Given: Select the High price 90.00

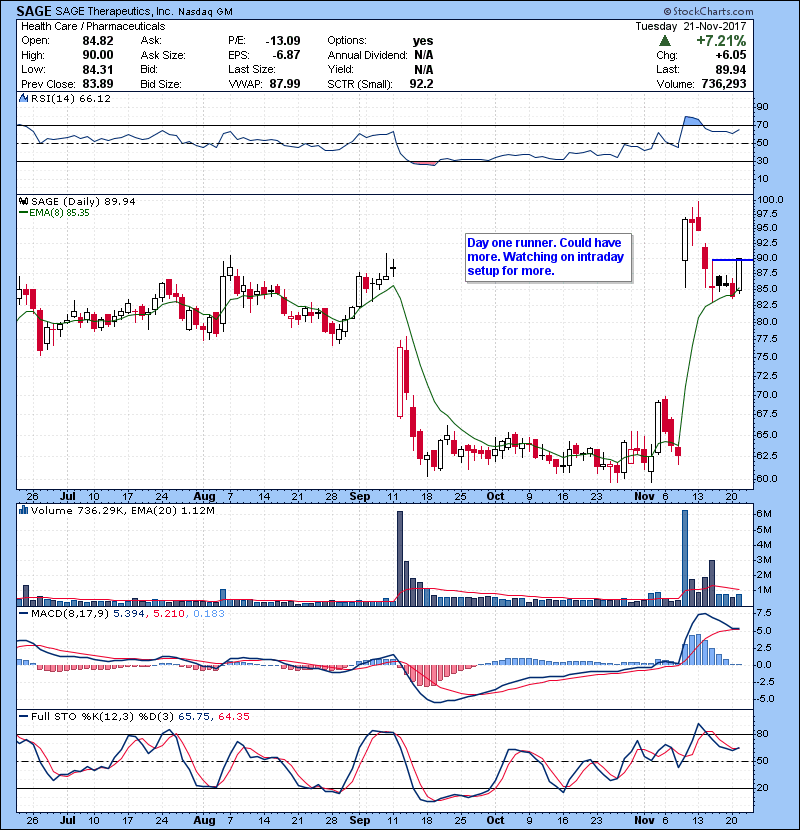Looking at the screenshot, I should (x=98, y=55).
